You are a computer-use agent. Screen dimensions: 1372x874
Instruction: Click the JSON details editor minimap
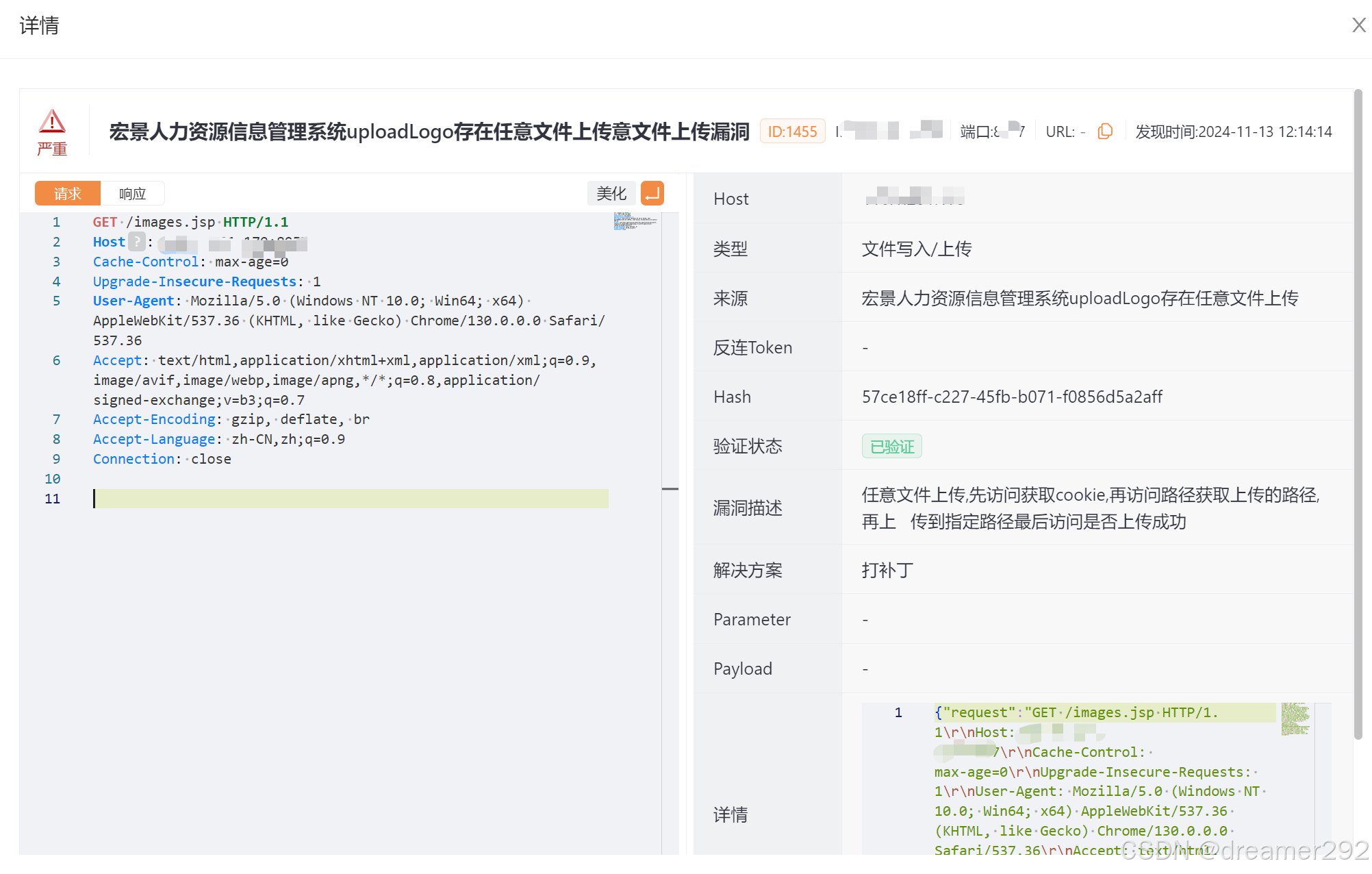click(1295, 719)
